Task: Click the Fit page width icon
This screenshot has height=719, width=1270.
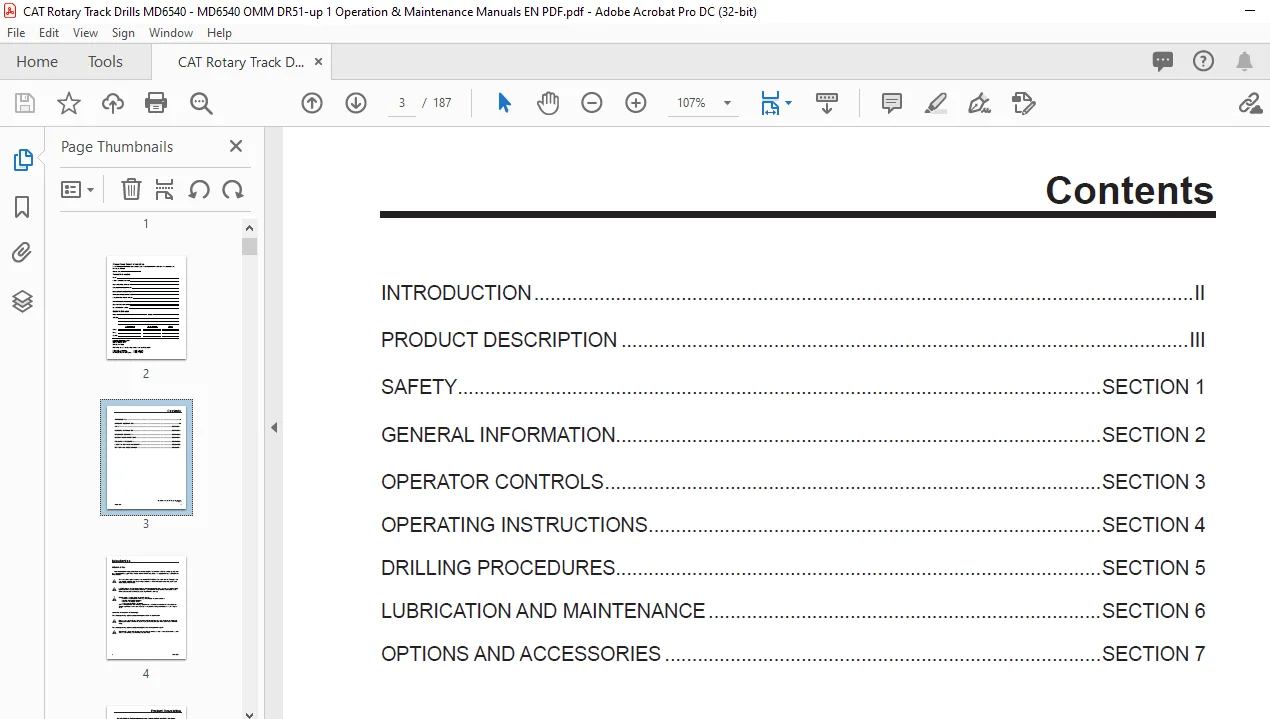Action: tap(770, 103)
